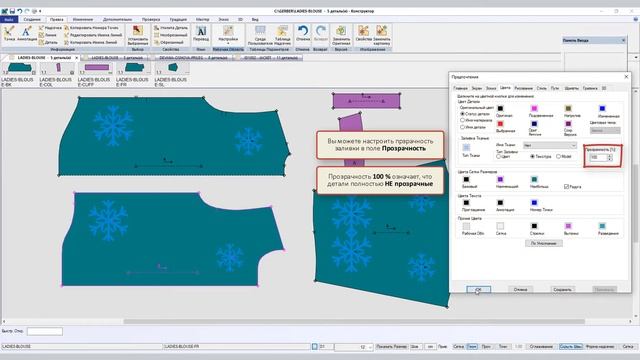Select the Точка tool in the ribbon
This screenshot has height=360, width=640.
9,33
